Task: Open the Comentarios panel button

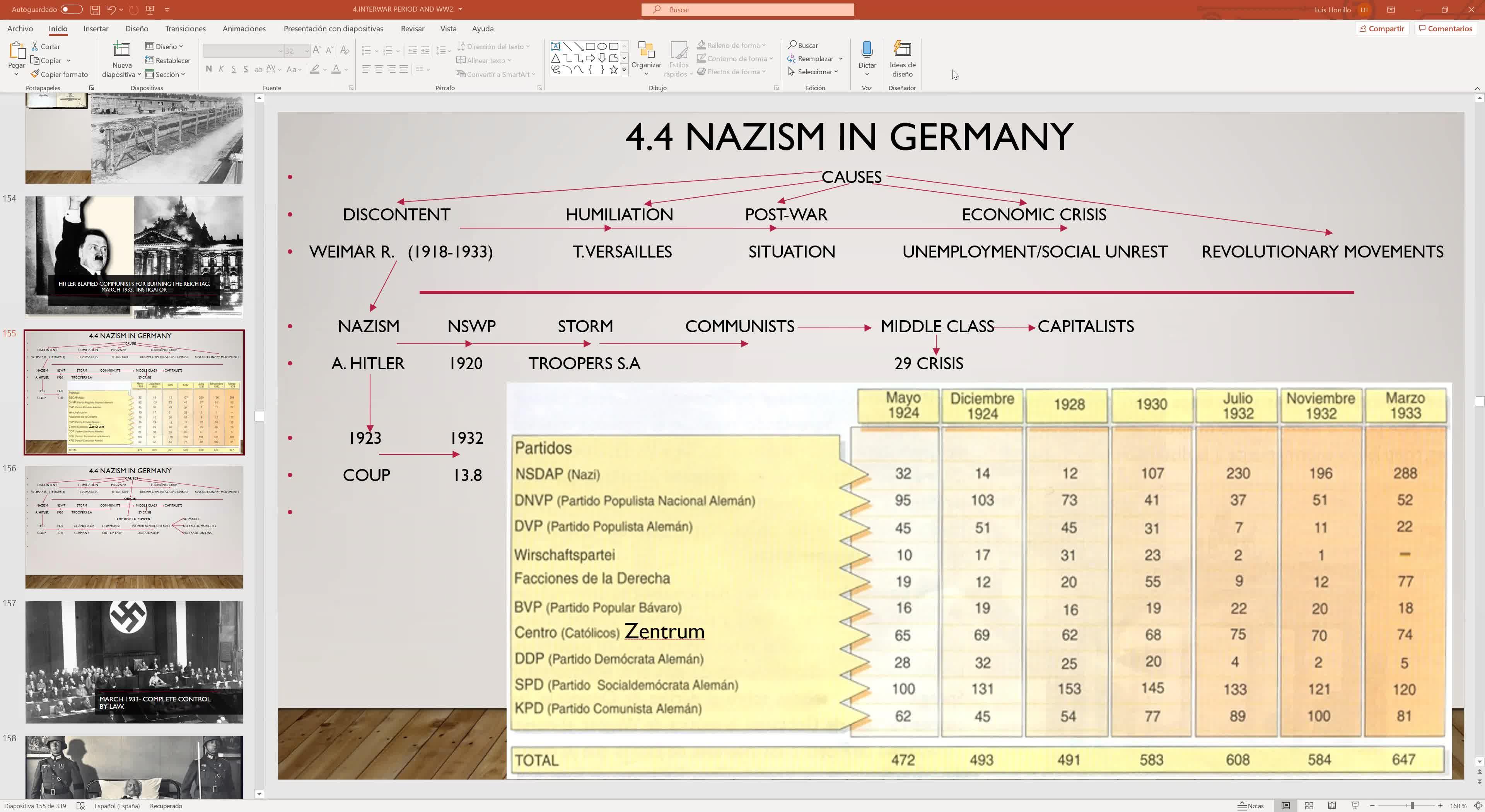Action: click(1445, 29)
